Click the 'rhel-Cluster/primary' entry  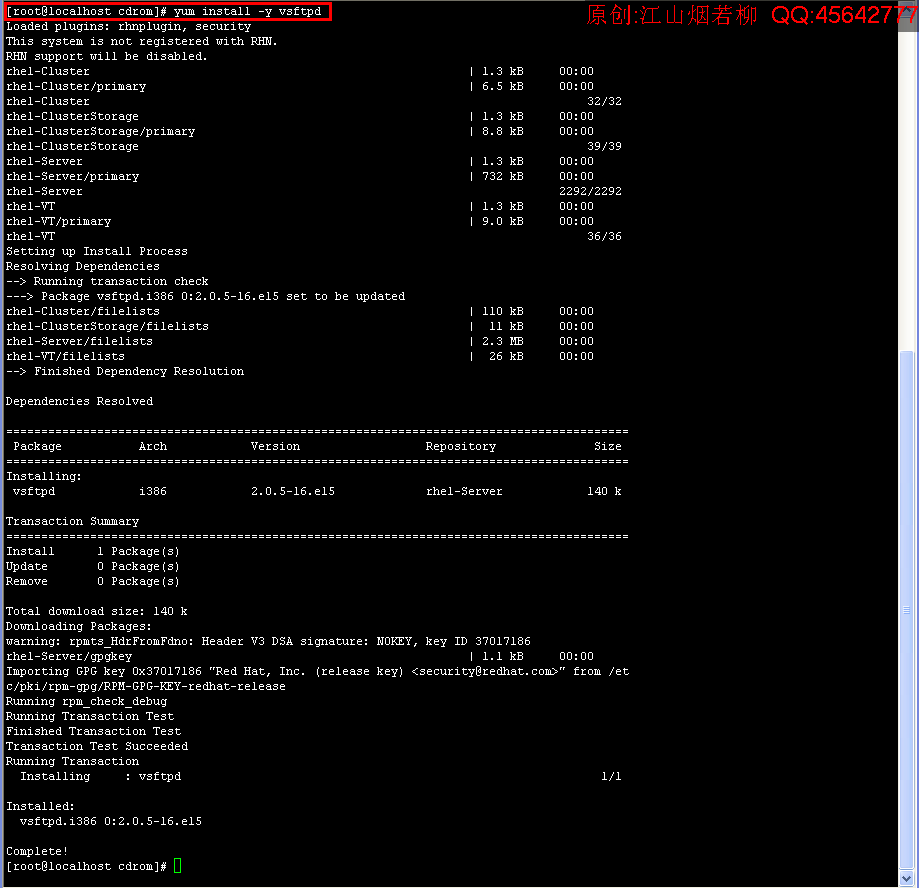click(76, 86)
